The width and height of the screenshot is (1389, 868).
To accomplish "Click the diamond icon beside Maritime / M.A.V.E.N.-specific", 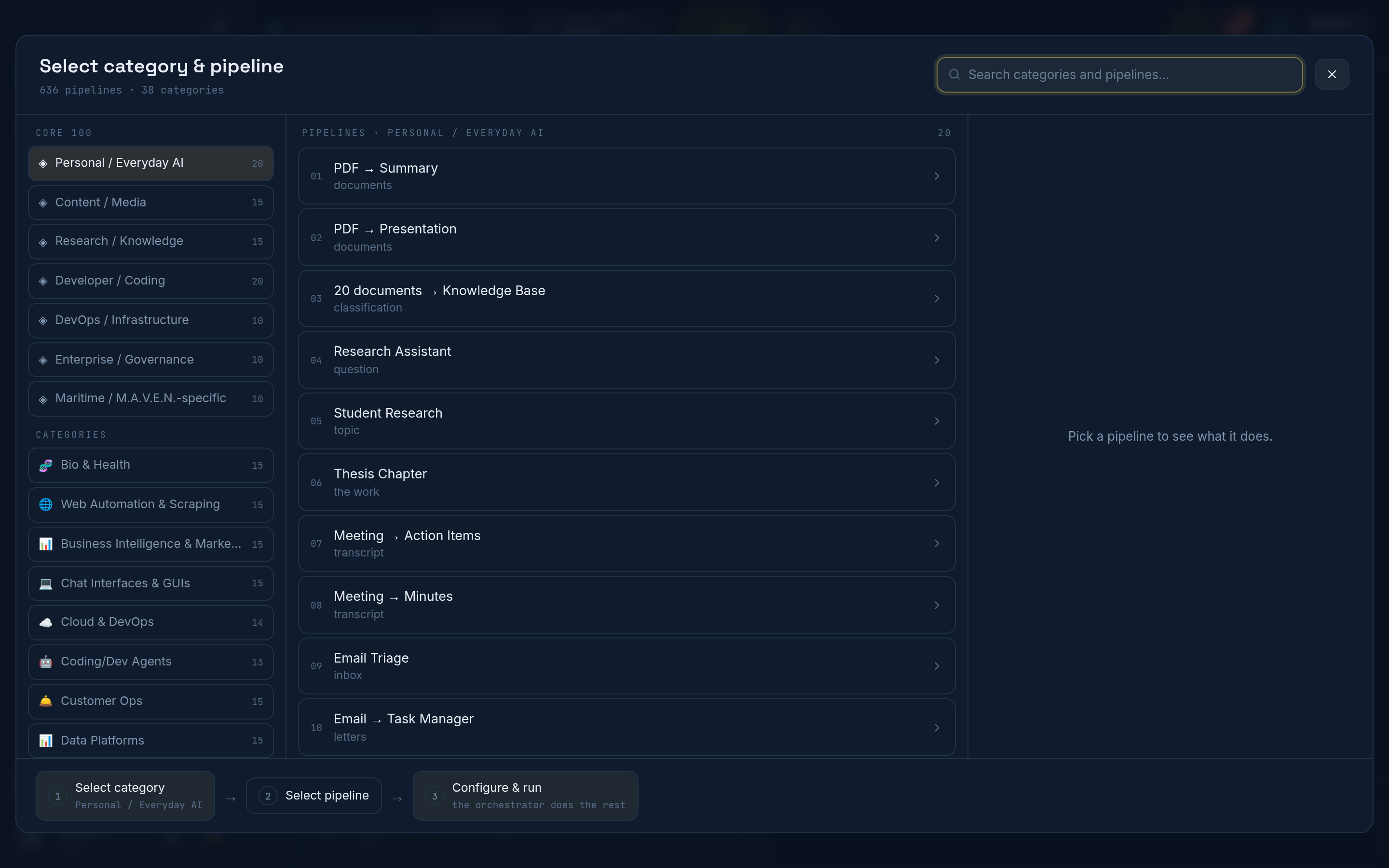I will point(43,399).
